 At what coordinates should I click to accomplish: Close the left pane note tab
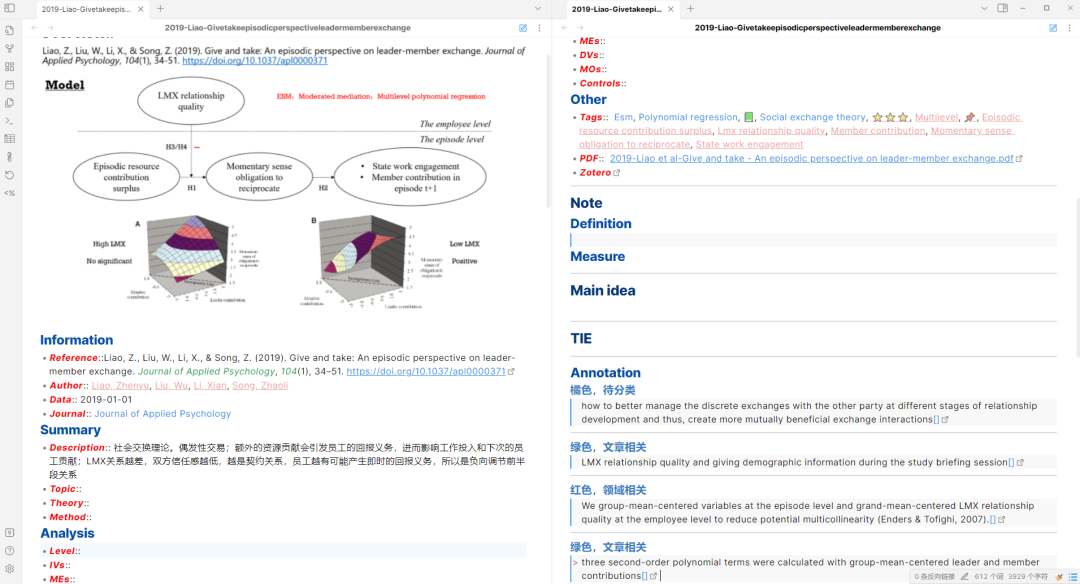tap(141, 9)
